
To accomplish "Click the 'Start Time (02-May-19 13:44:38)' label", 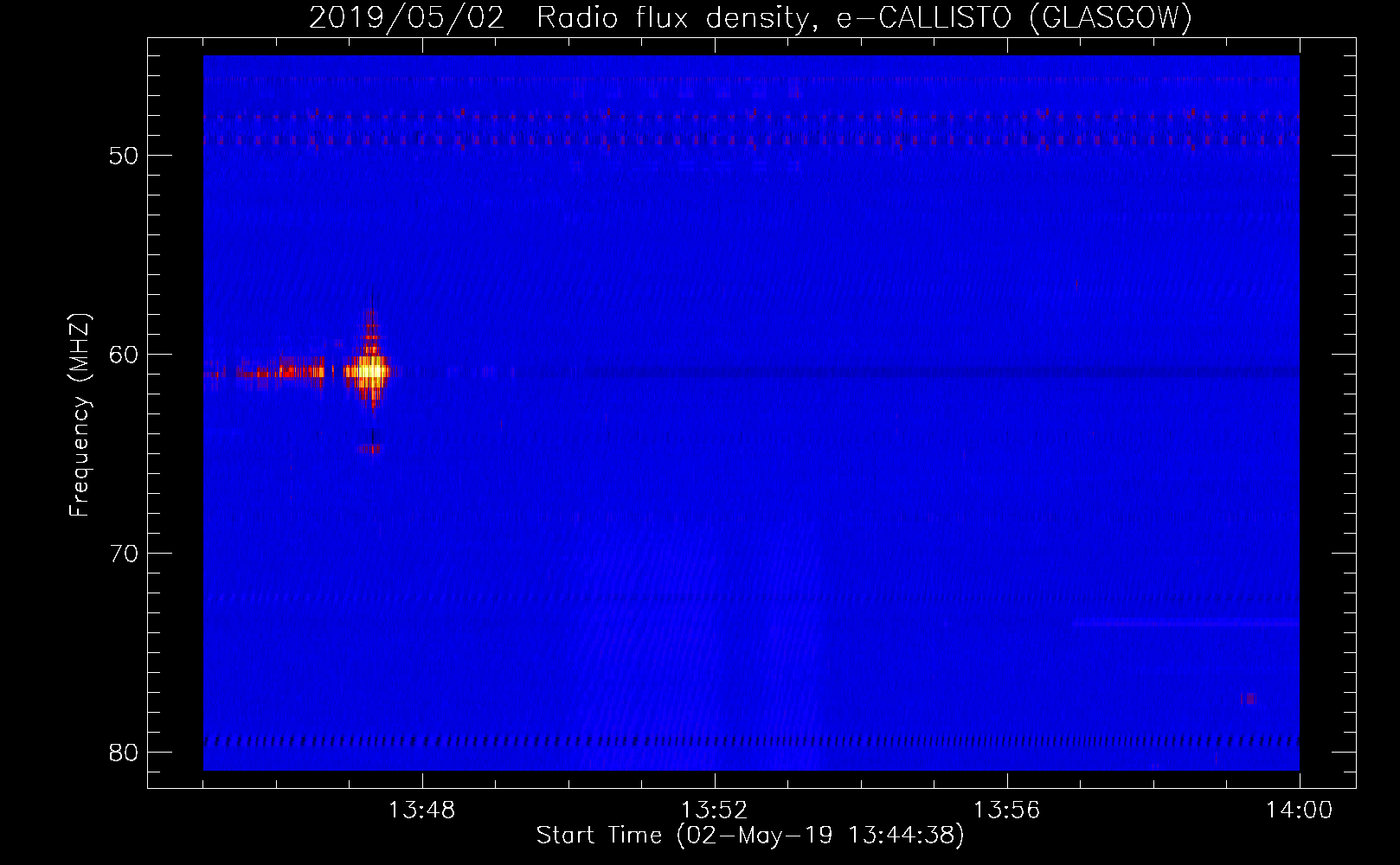I will [x=749, y=836].
